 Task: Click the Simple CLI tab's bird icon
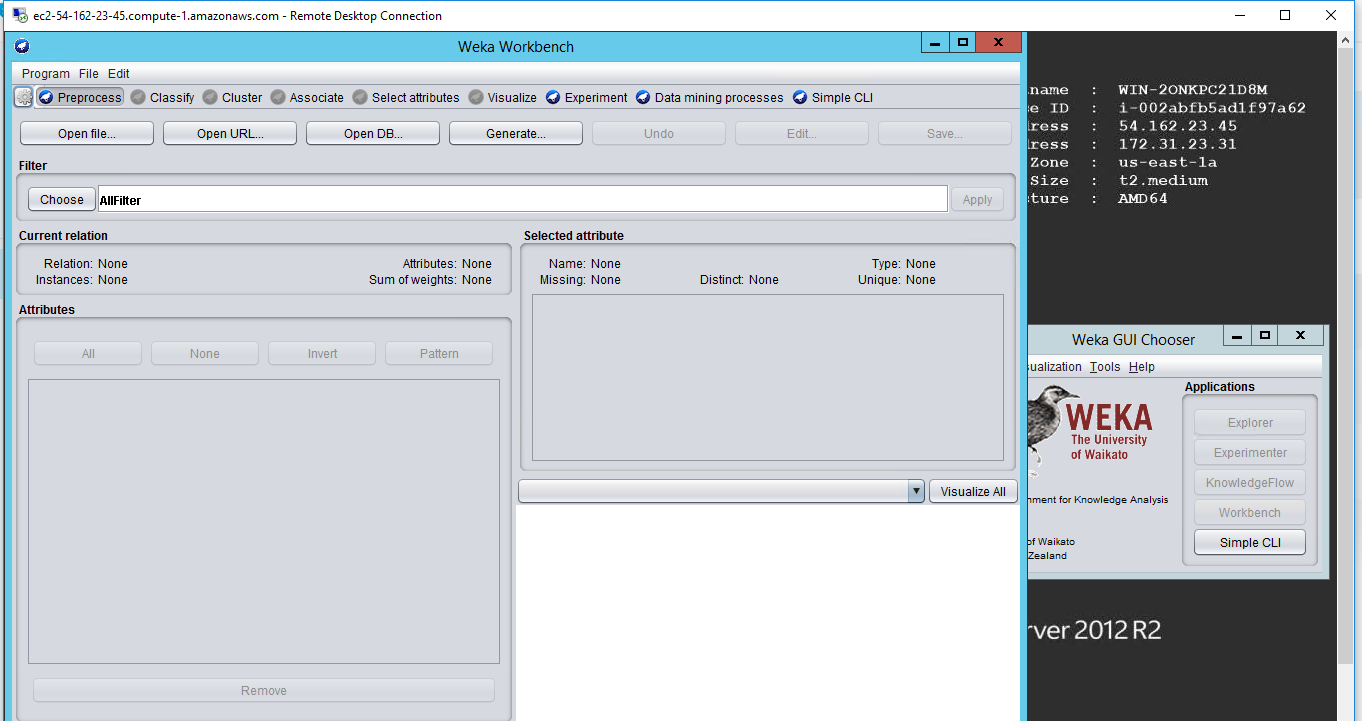[800, 97]
